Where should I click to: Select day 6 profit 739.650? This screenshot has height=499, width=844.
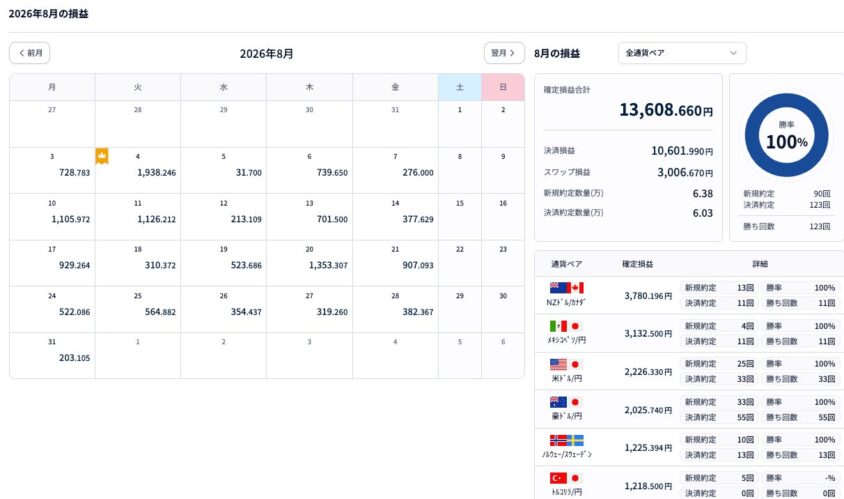[x=332, y=172]
